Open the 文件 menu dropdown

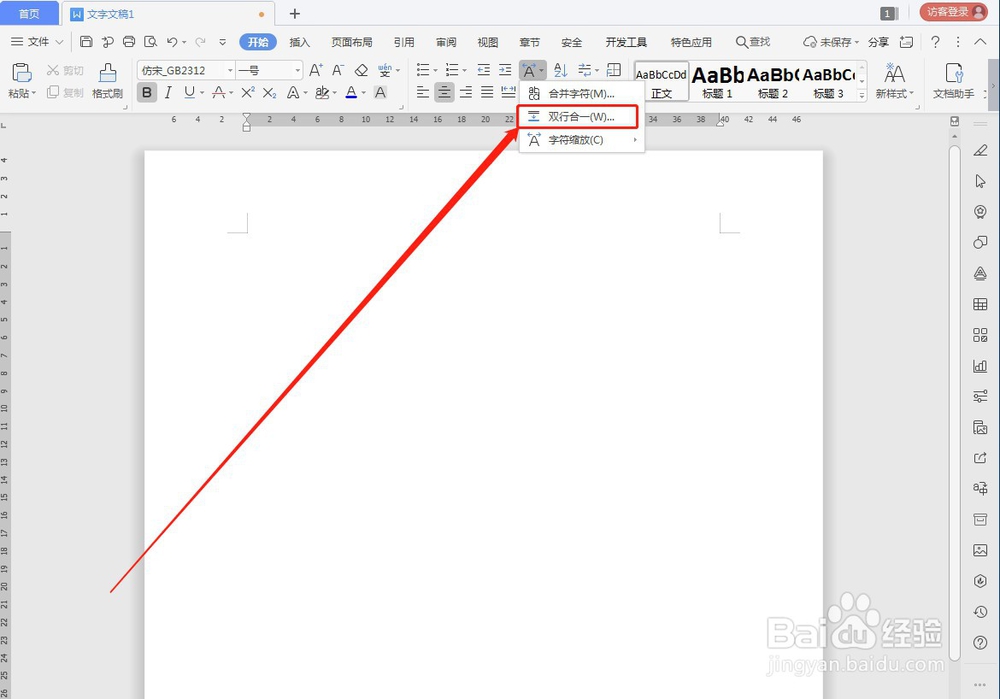38,42
